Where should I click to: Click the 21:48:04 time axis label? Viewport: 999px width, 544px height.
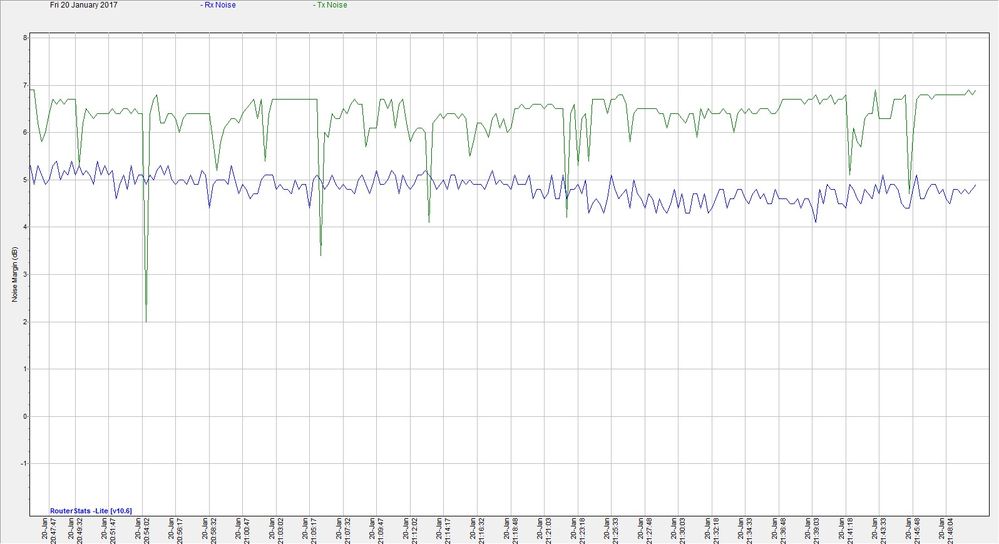(945, 530)
